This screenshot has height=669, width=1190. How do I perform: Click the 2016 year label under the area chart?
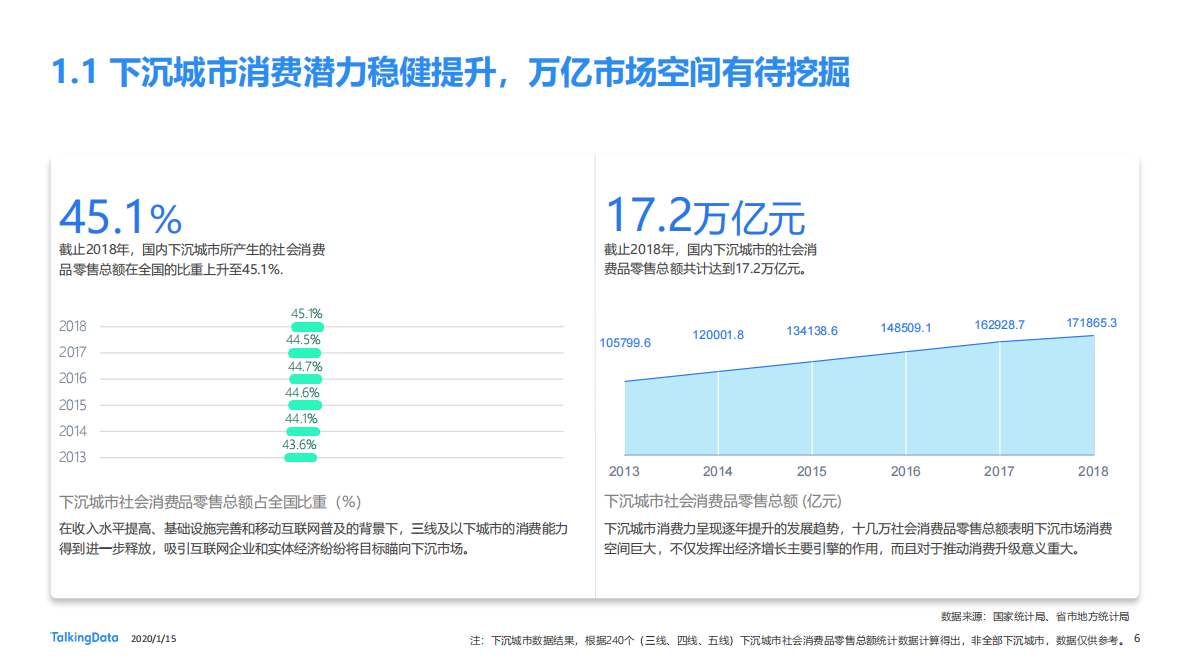coord(906,470)
